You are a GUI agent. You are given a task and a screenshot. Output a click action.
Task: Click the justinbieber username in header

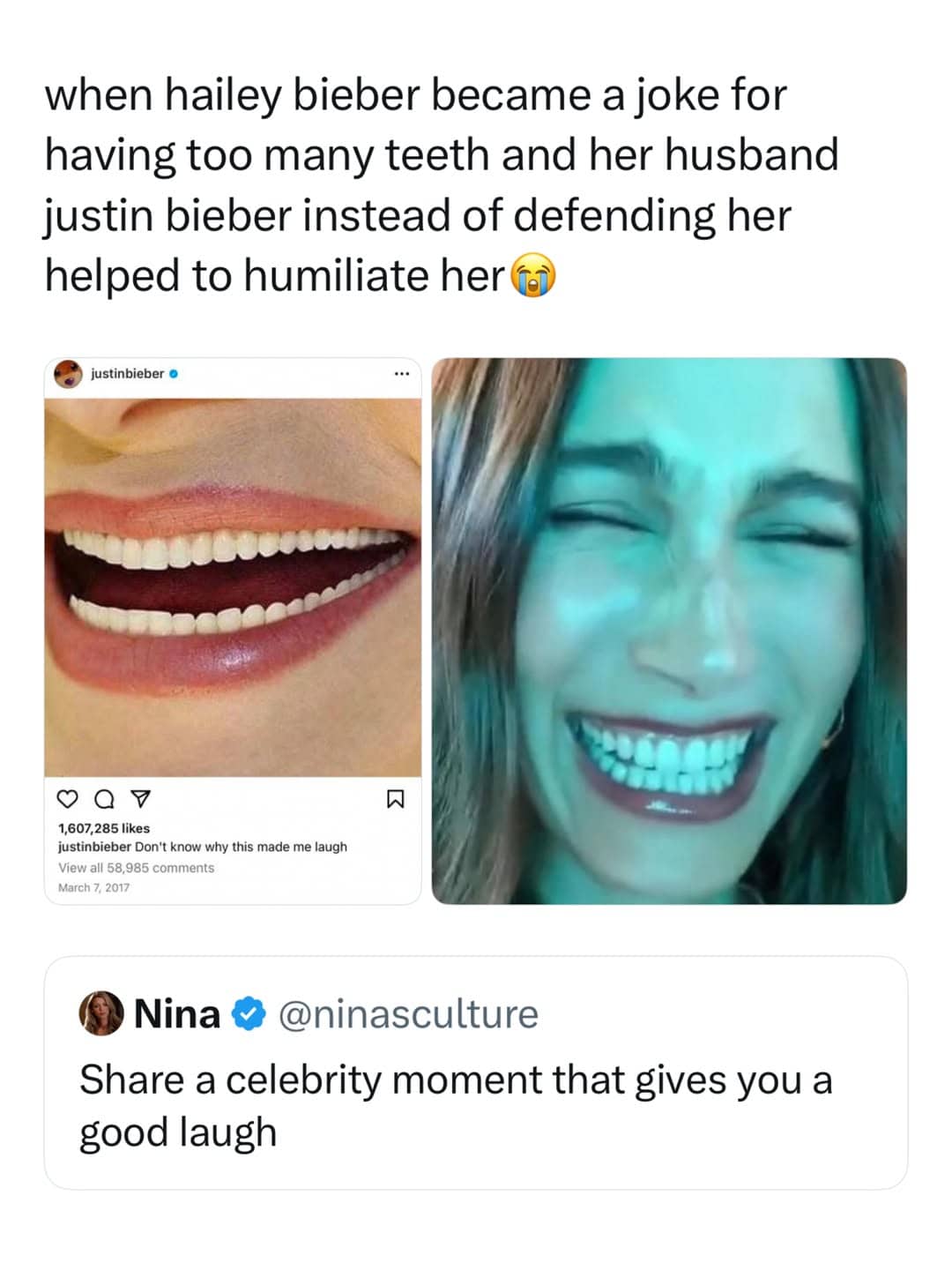click(127, 374)
